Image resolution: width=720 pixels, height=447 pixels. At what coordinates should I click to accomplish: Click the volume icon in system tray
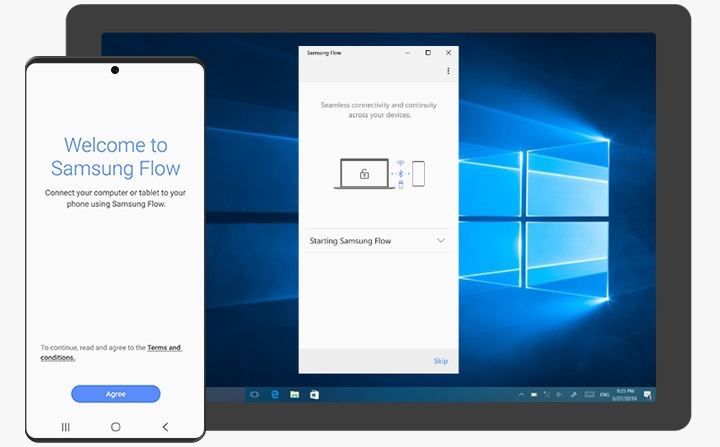[559, 395]
